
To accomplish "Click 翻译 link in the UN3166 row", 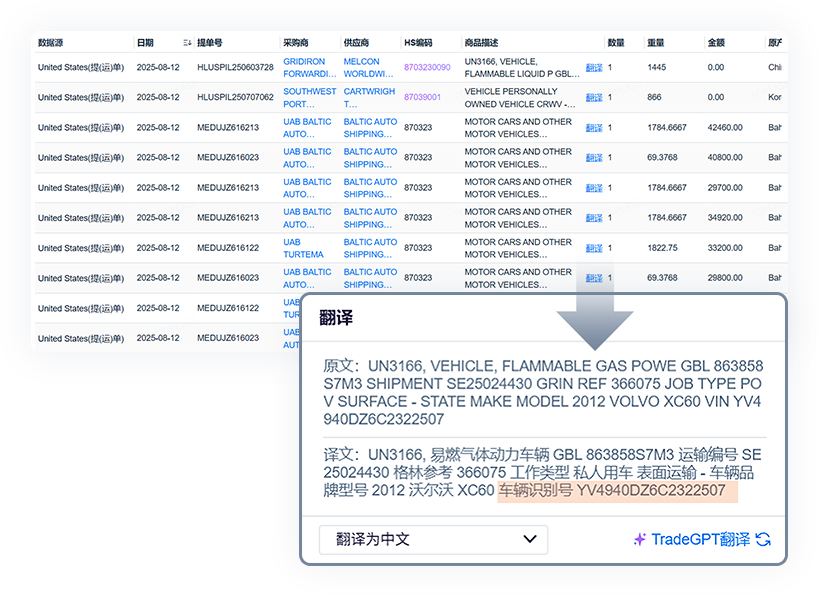I will (594, 68).
